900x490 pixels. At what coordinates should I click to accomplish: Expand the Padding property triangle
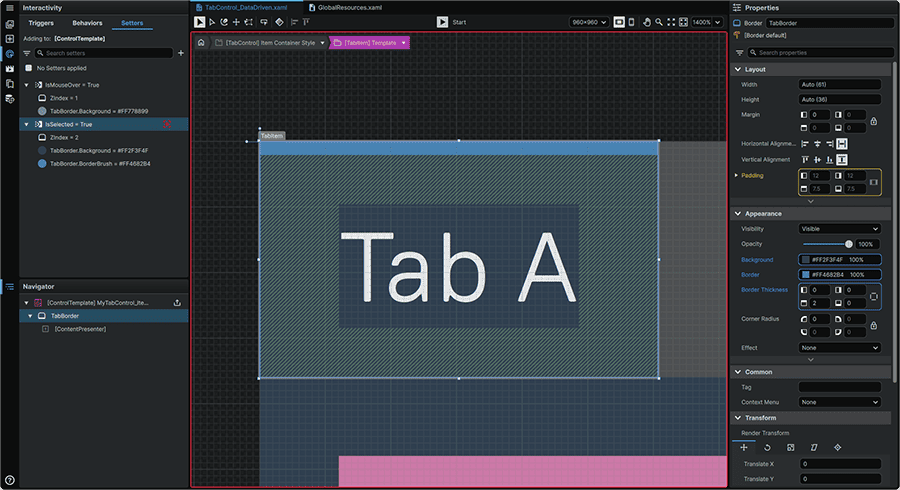(x=736, y=176)
